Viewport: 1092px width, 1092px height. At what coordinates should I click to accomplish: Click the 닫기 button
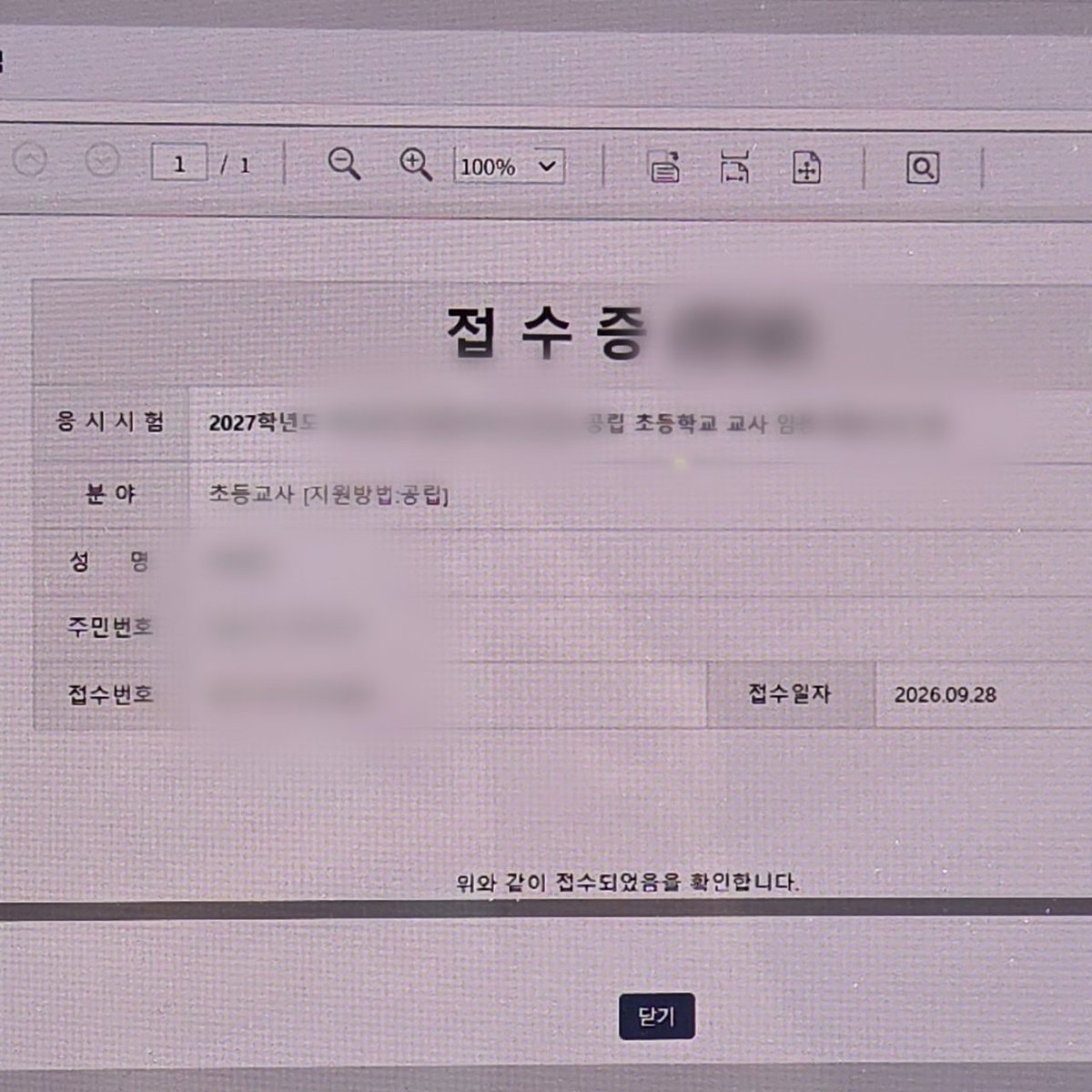click(656, 1016)
